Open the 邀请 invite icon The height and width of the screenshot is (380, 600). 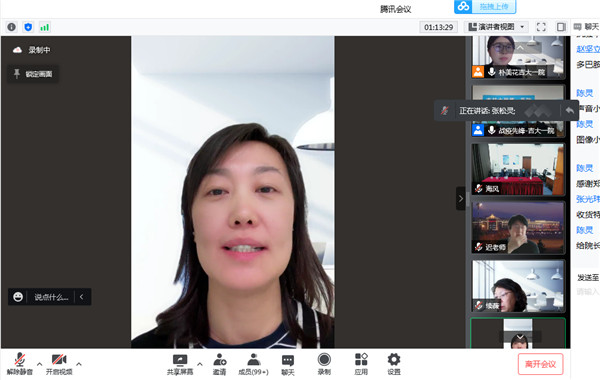coord(220,364)
